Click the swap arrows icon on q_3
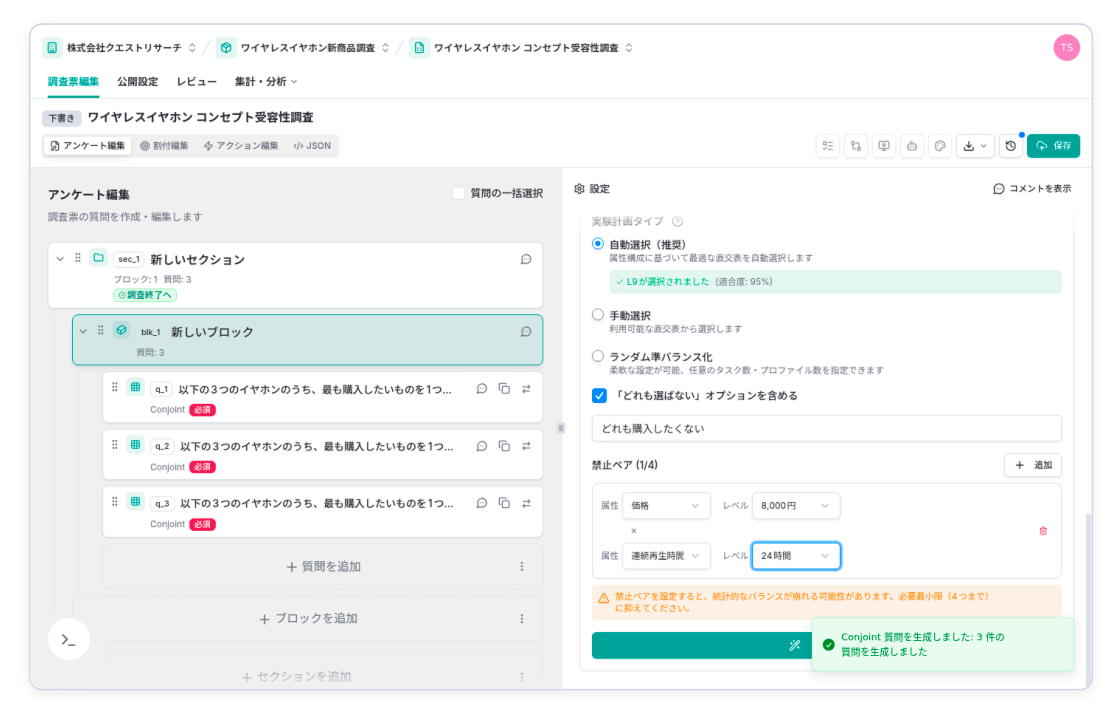The height and width of the screenshot is (716, 1120). [526, 503]
